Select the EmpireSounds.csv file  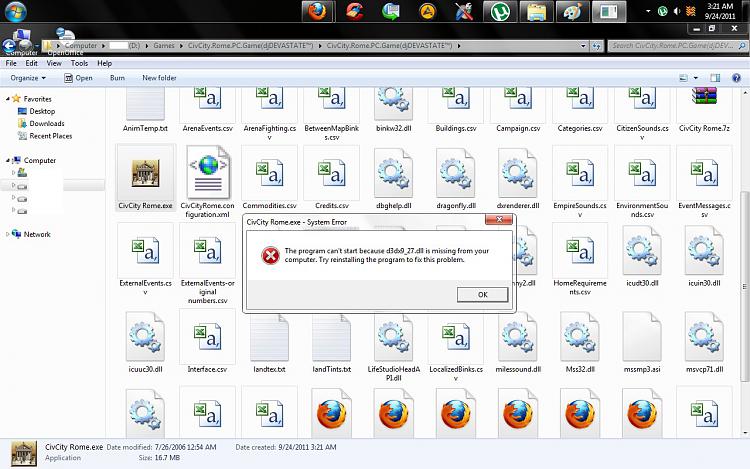(580, 182)
